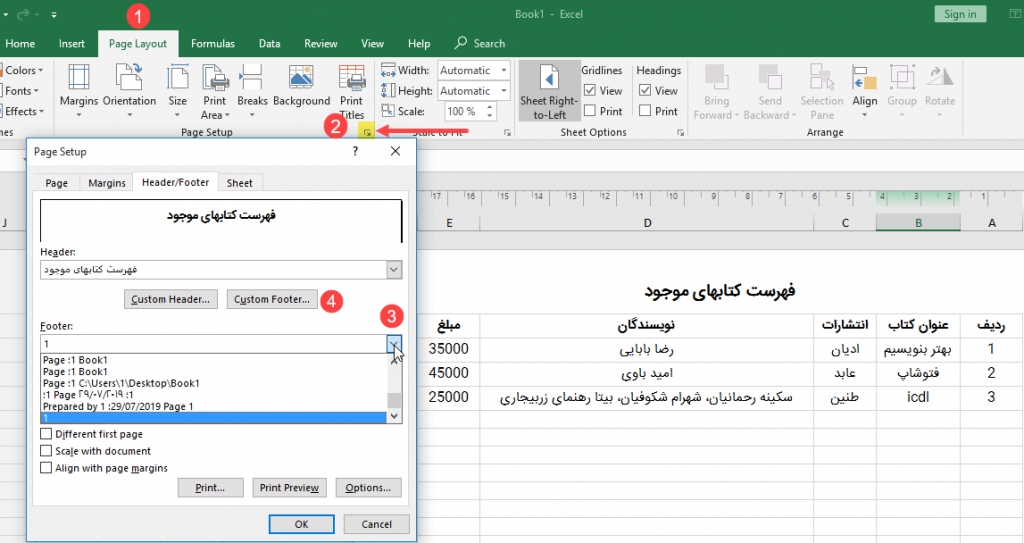Click the Custom Footer button
The width and height of the screenshot is (1024, 543).
pos(272,299)
